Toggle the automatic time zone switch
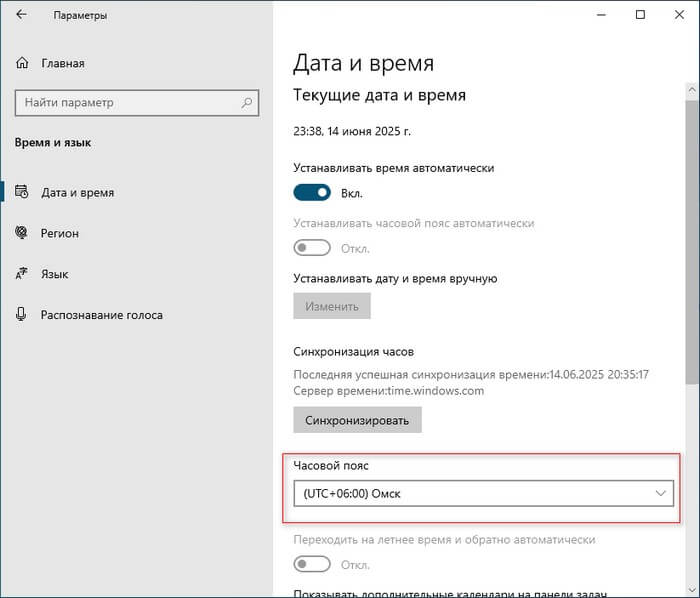This screenshot has width=700, height=598. [x=312, y=248]
